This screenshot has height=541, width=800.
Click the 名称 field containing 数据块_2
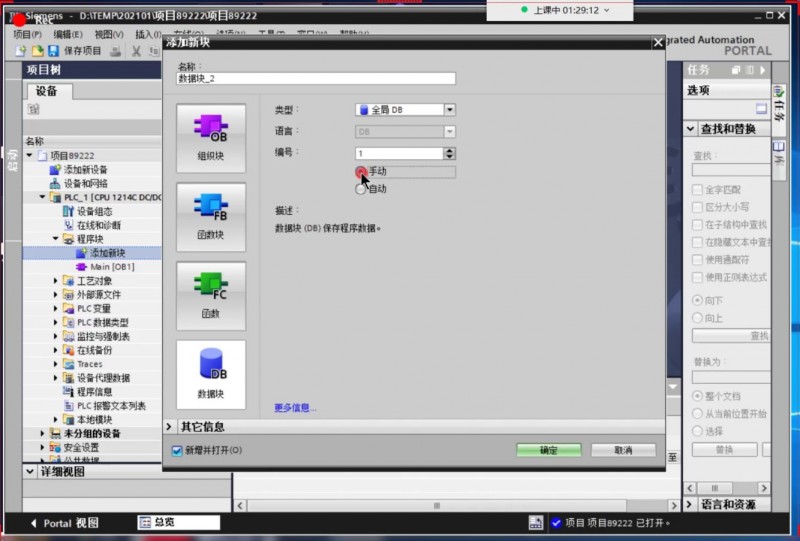316,79
